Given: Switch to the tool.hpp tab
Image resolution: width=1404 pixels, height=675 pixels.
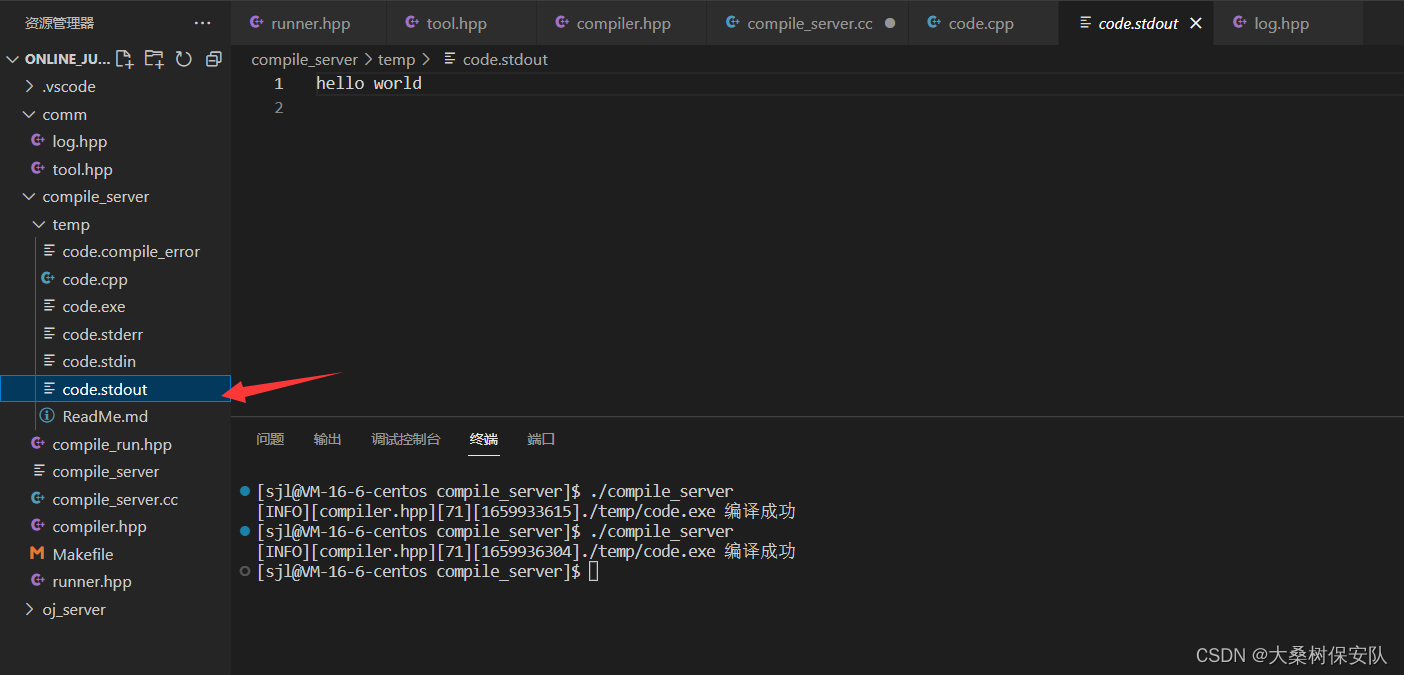Looking at the screenshot, I should (x=461, y=23).
